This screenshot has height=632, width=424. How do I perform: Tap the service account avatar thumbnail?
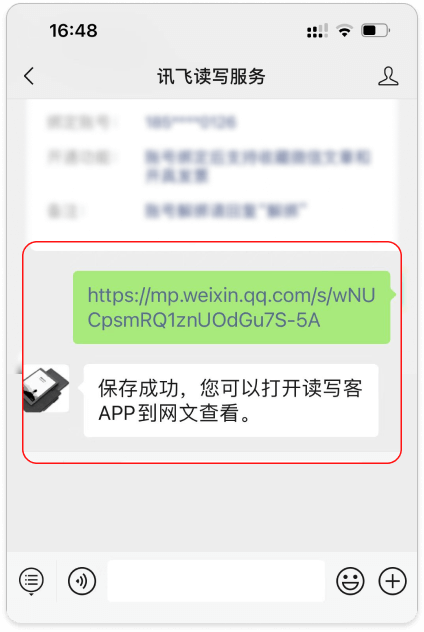tap(46, 388)
